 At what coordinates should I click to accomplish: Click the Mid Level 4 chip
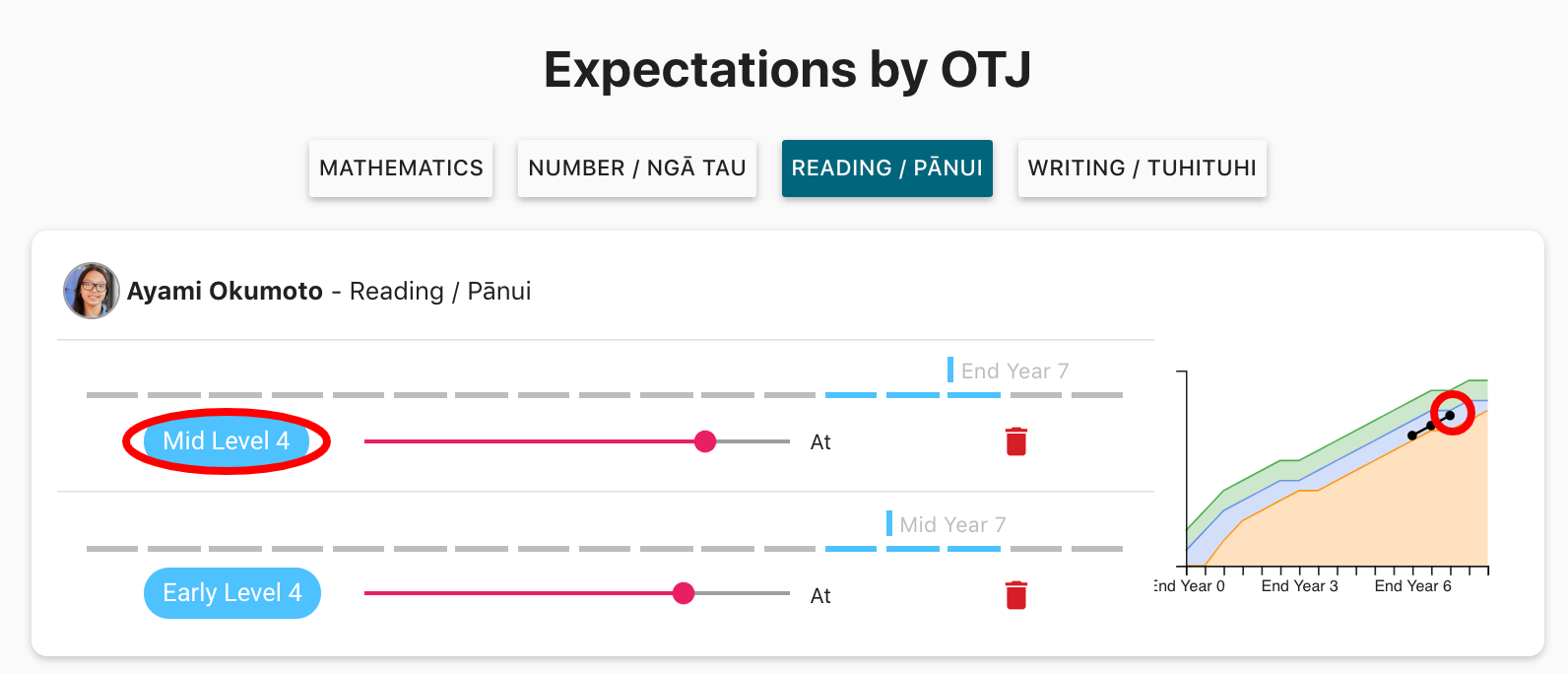(227, 440)
